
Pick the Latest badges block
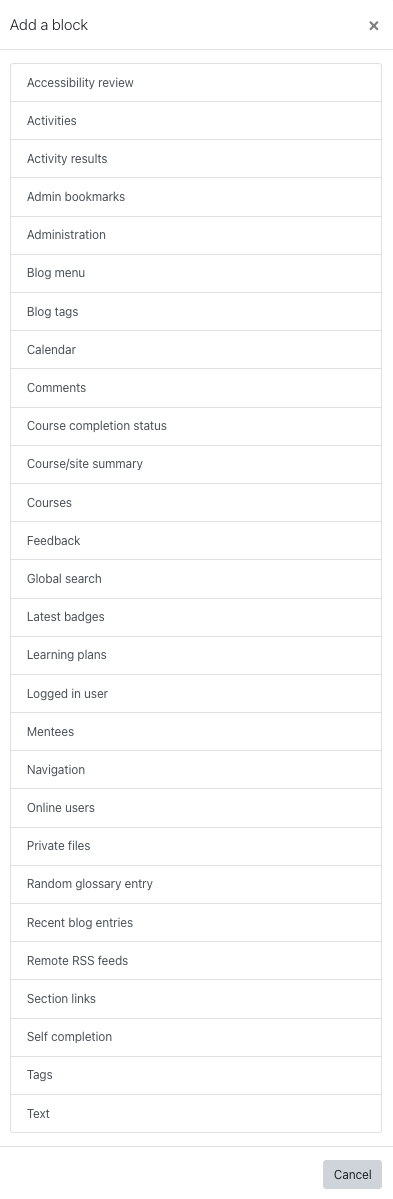pos(196,617)
